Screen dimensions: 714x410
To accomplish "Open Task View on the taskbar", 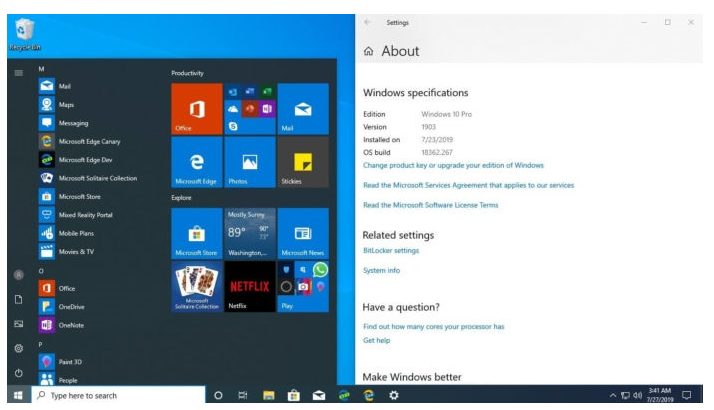I will 243,395.
